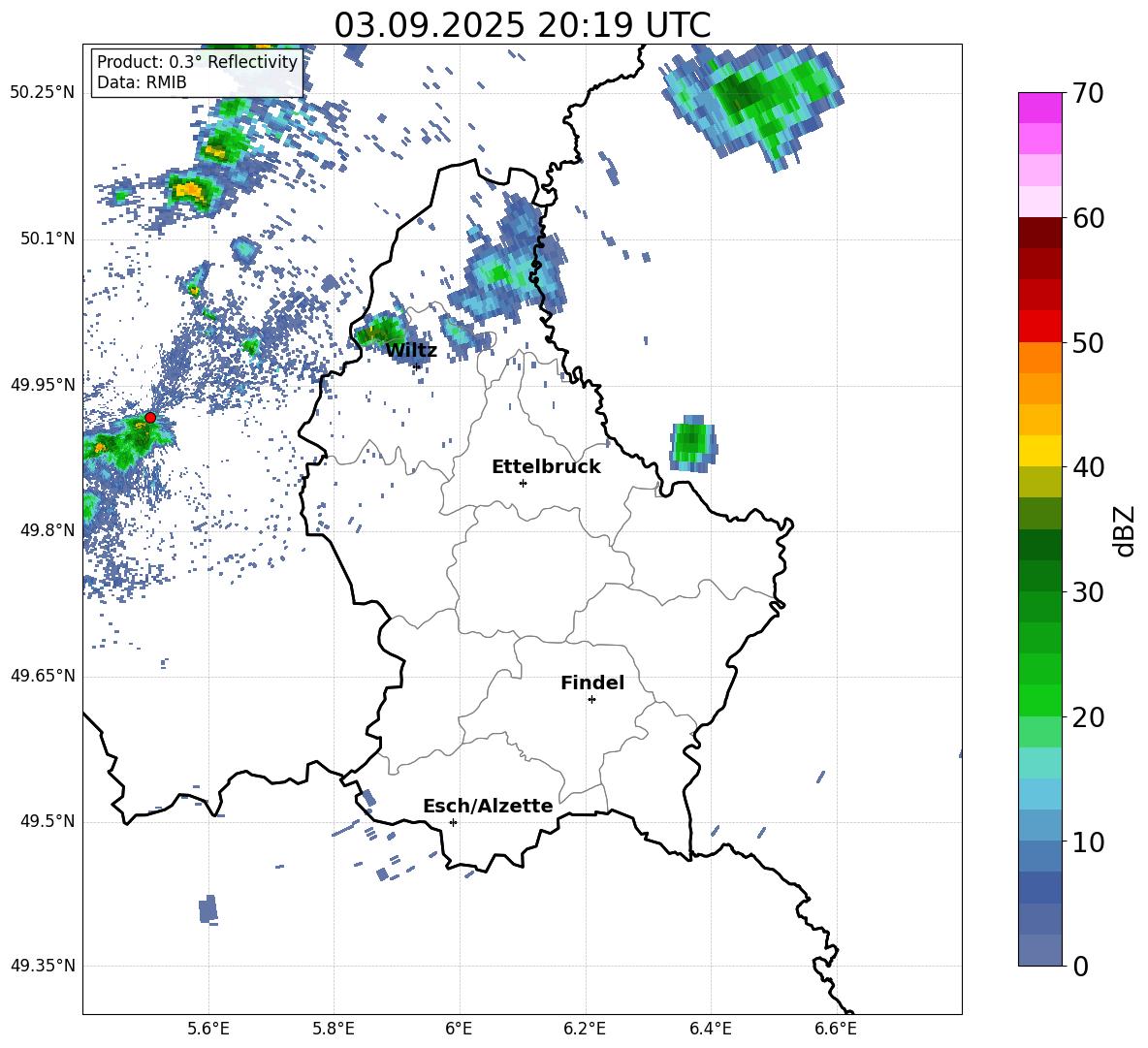
Task: Click the Wiltz station cross marker
Action: [x=417, y=366]
